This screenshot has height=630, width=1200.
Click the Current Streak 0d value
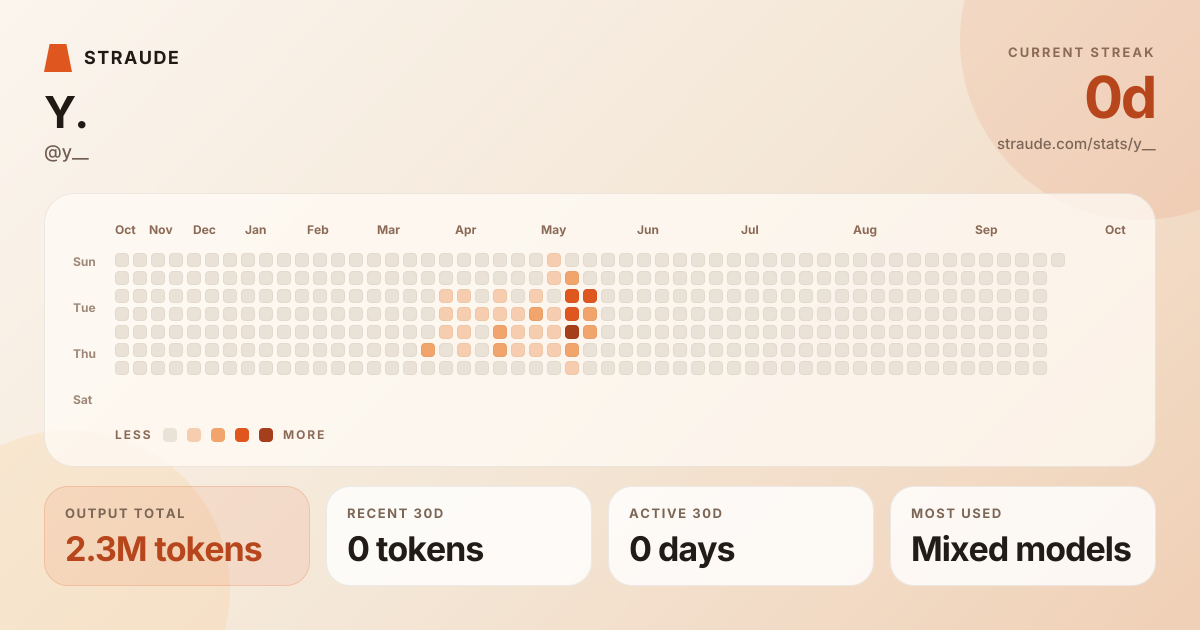pyautogui.click(x=1120, y=98)
